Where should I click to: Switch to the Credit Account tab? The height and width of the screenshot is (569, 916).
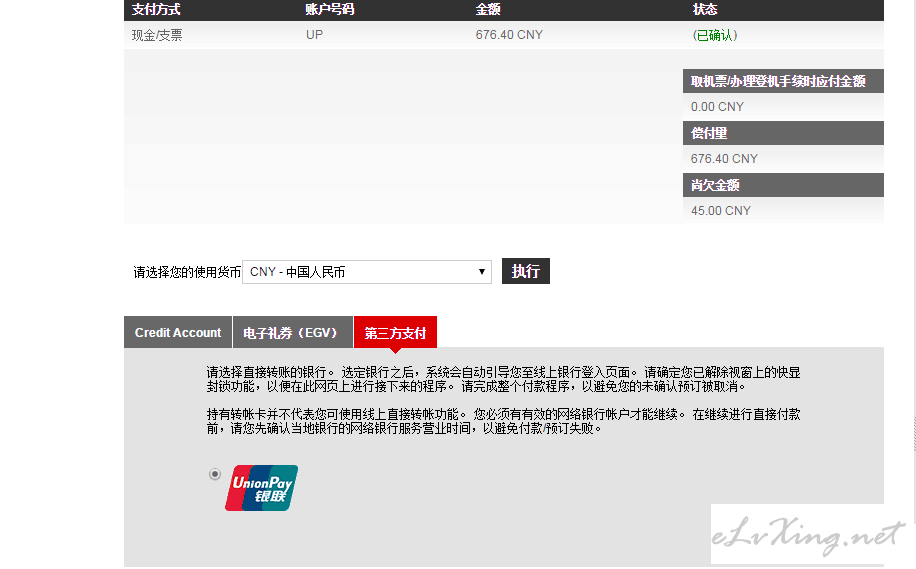click(x=178, y=332)
